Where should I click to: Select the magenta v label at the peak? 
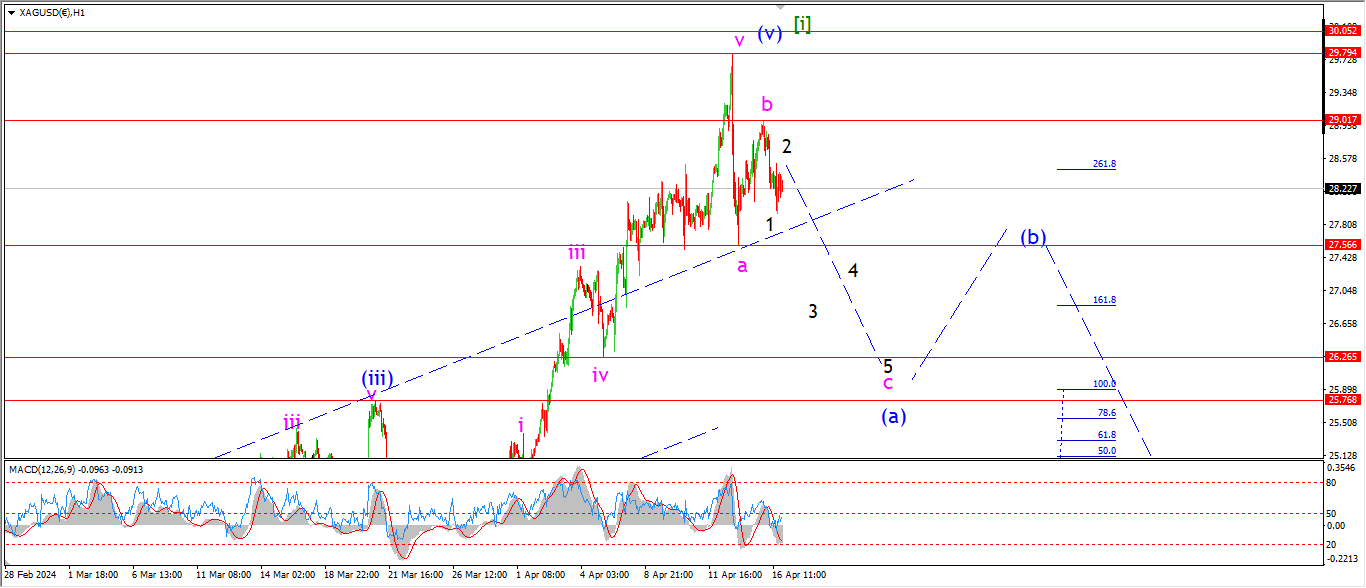click(739, 41)
